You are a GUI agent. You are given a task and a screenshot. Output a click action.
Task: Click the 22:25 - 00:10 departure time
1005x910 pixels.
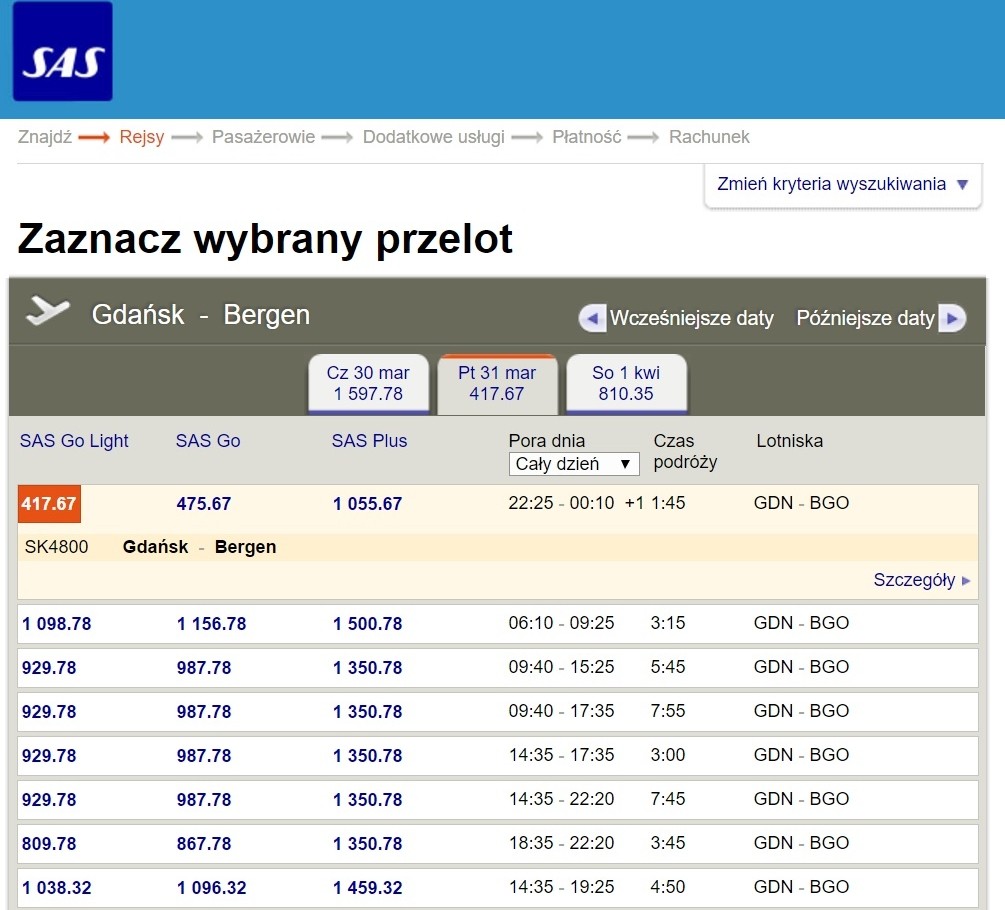coord(561,503)
